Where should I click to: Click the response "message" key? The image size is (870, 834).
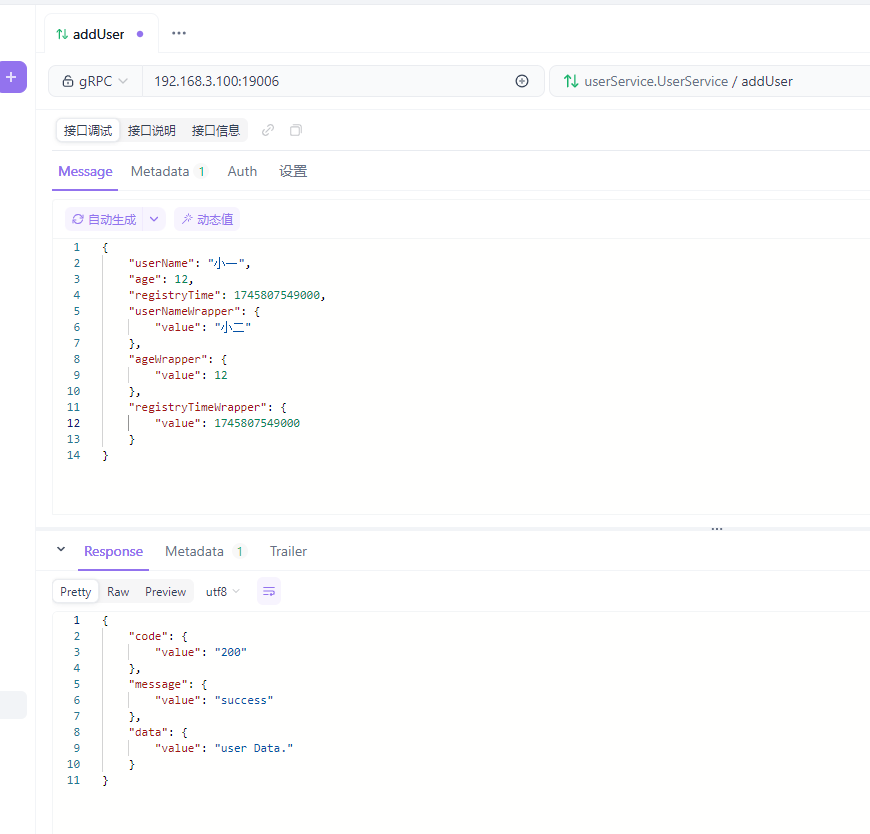click(x=158, y=685)
